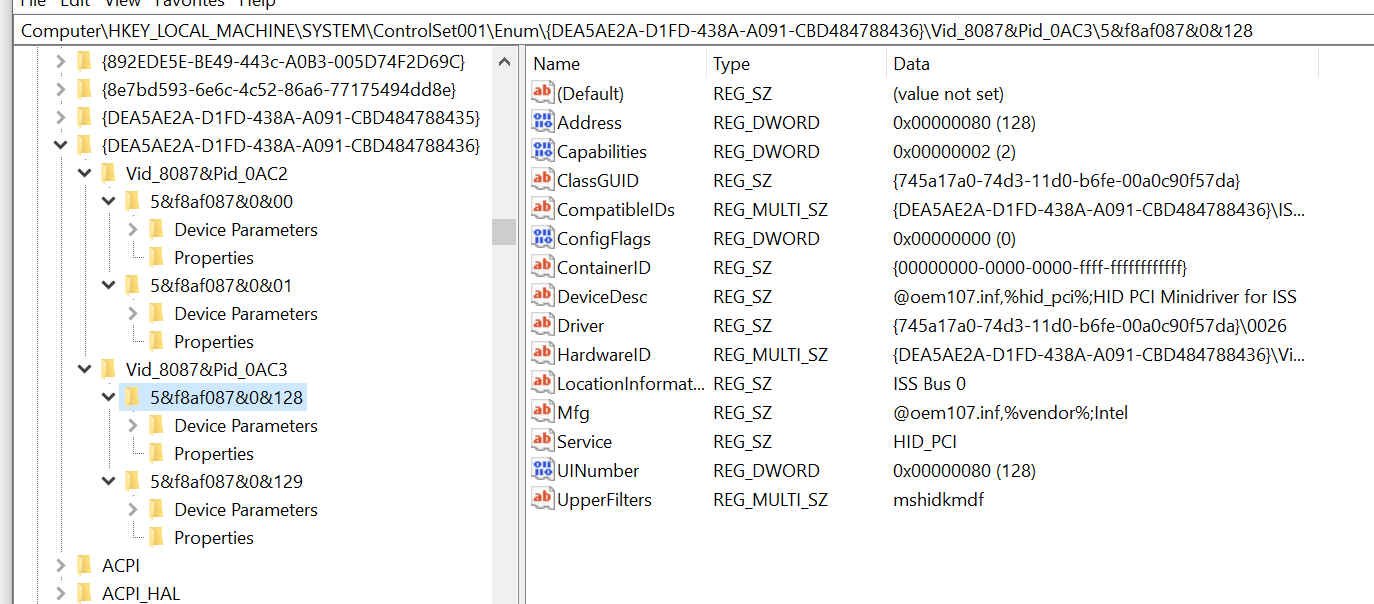Select Properties label under 5&f8af087&0&128
This screenshot has height=604, width=1374.
[x=214, y=453]
